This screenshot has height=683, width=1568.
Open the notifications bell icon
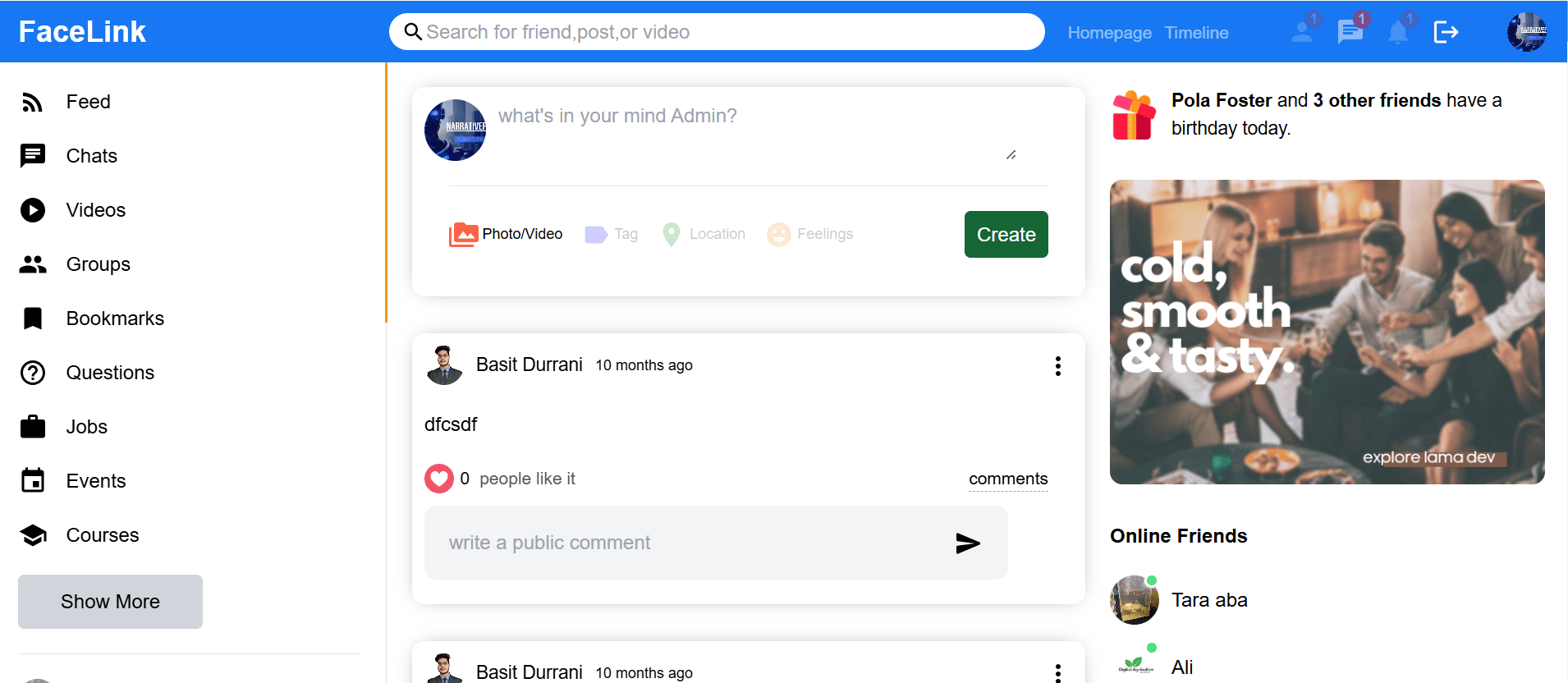1397,33
